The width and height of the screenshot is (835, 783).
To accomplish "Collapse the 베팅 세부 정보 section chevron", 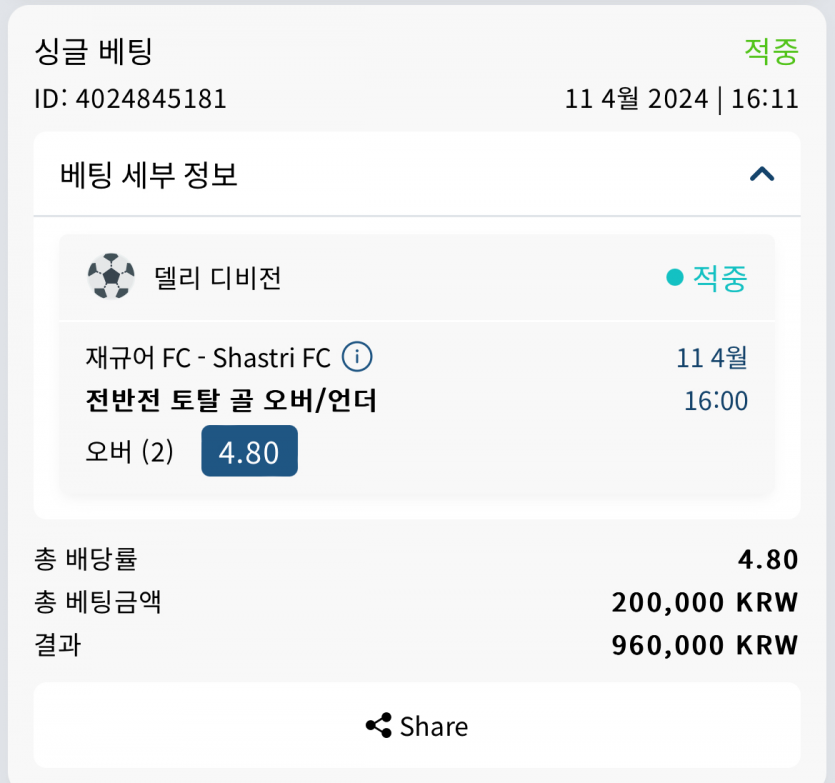I will [x=762, y=174].
